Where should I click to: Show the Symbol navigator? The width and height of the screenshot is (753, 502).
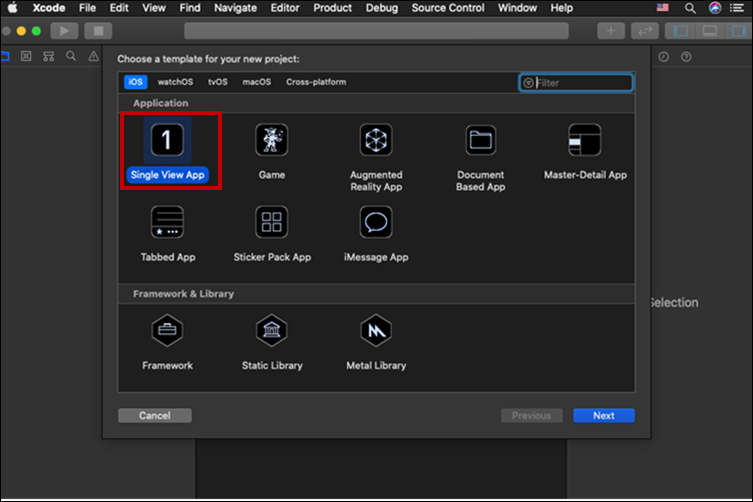point(49,56)
